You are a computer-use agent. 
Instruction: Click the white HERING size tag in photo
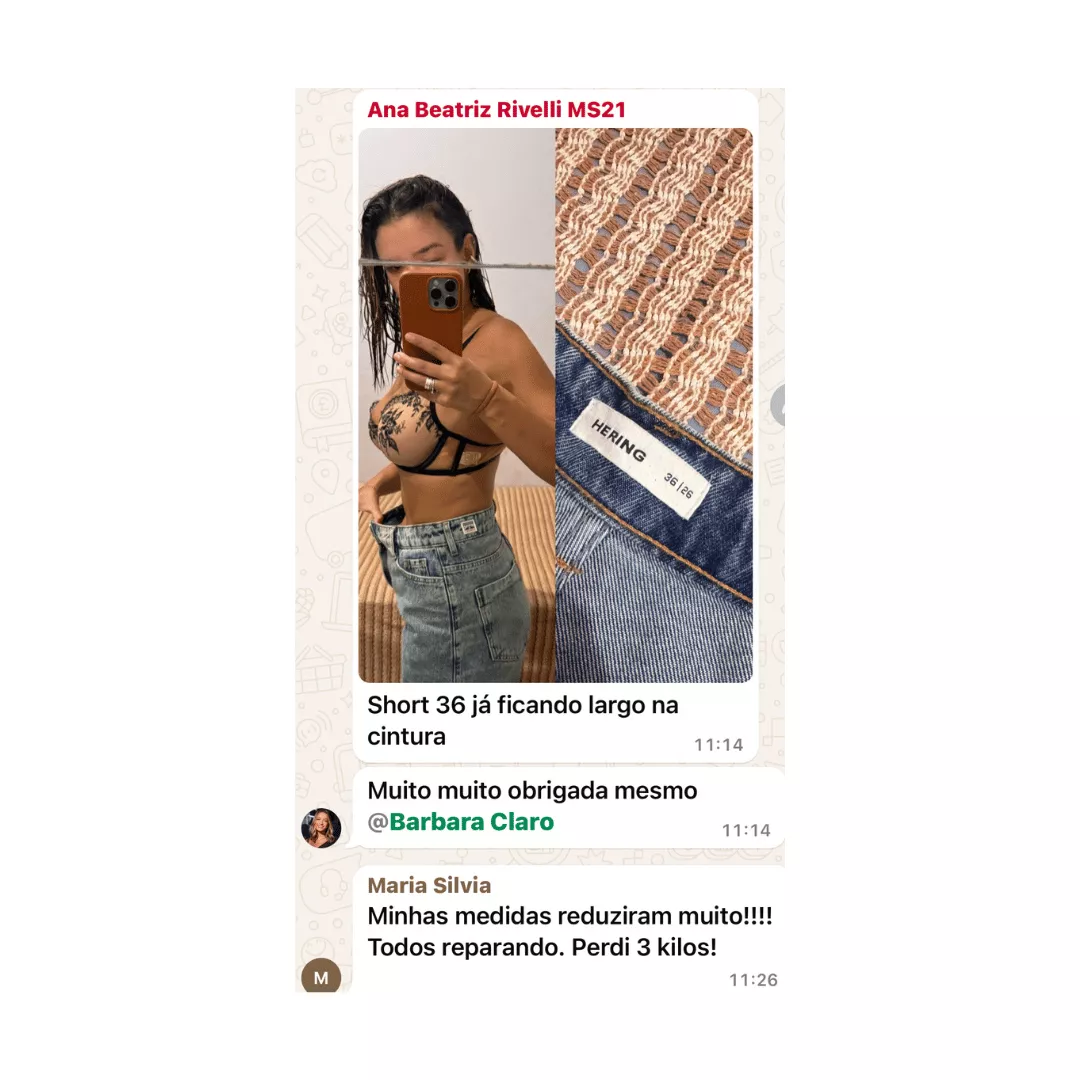[x=641, y=459]
